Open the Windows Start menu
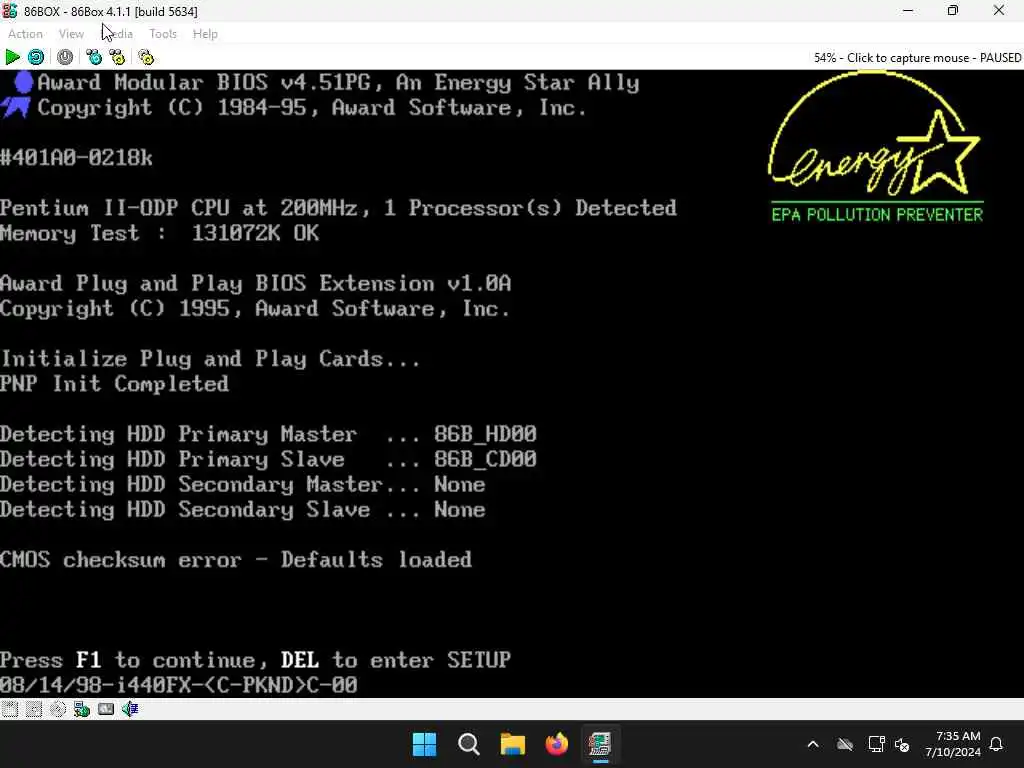Viewport: 1024px width, 768px height. 424,744
